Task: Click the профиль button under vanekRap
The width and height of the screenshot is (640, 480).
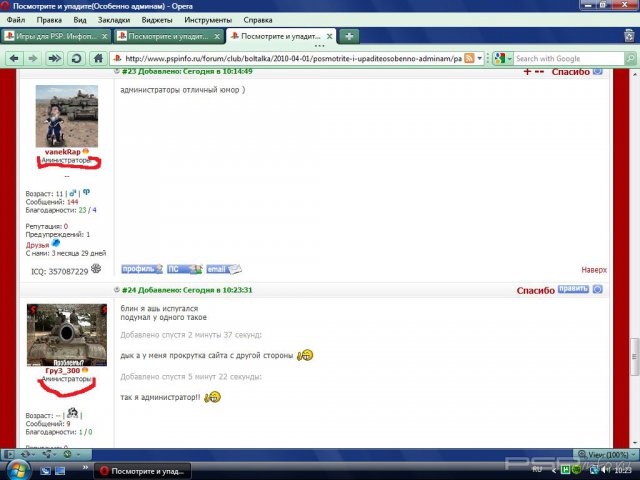Action: tap(140, 269)
